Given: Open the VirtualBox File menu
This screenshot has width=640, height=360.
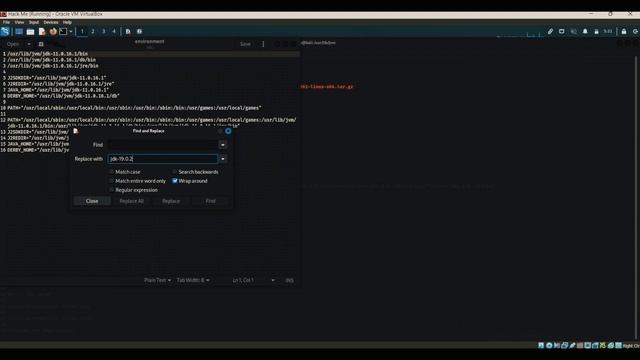Looking at the screenshot, I should pyautogui.click(x=6, y=22).
